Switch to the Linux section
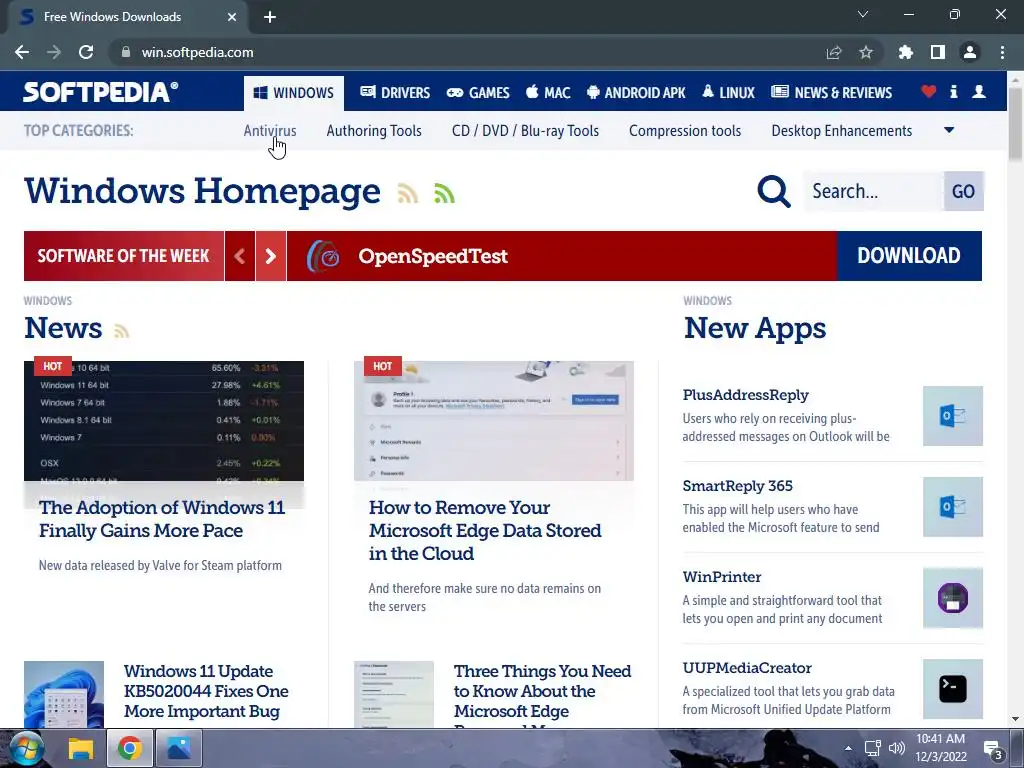This screenshot has width=1024, height=768. [x=728, y=93]
